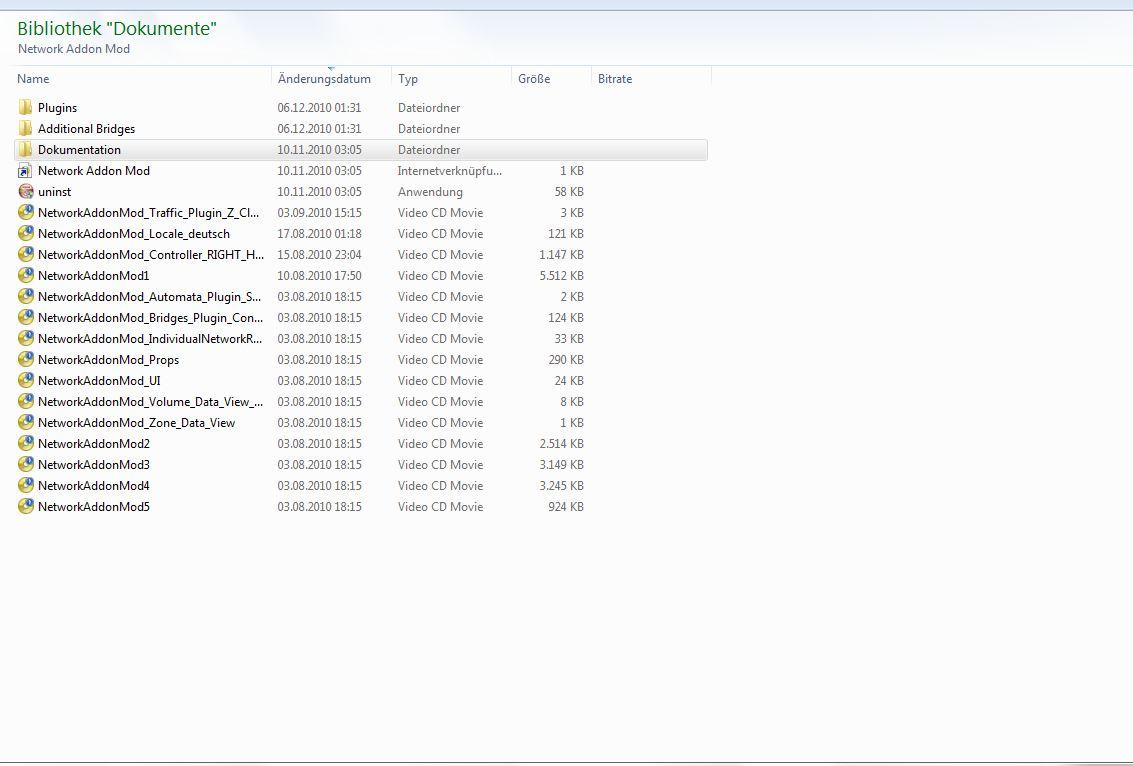Sort by Änderungsdatum column header
1133x766 pixels.
[x=324, y=79]
